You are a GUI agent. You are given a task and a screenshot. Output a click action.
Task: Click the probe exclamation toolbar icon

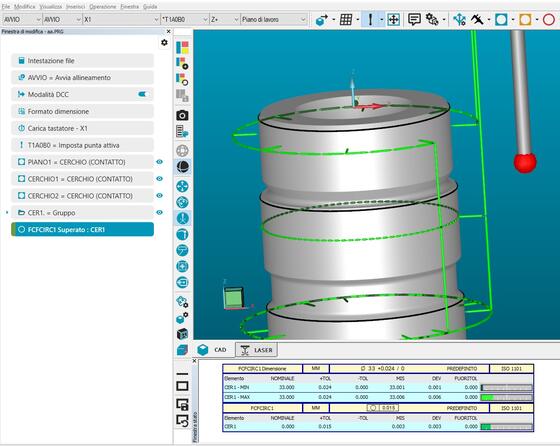[x=370, y=20]
